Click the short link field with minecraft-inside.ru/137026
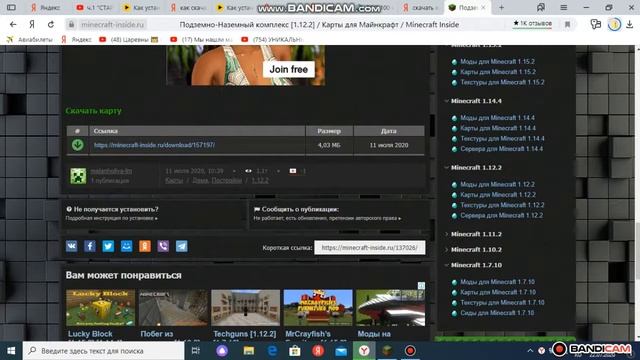The width and height of the screenshot is (640, 360). [x=369, y=247]
